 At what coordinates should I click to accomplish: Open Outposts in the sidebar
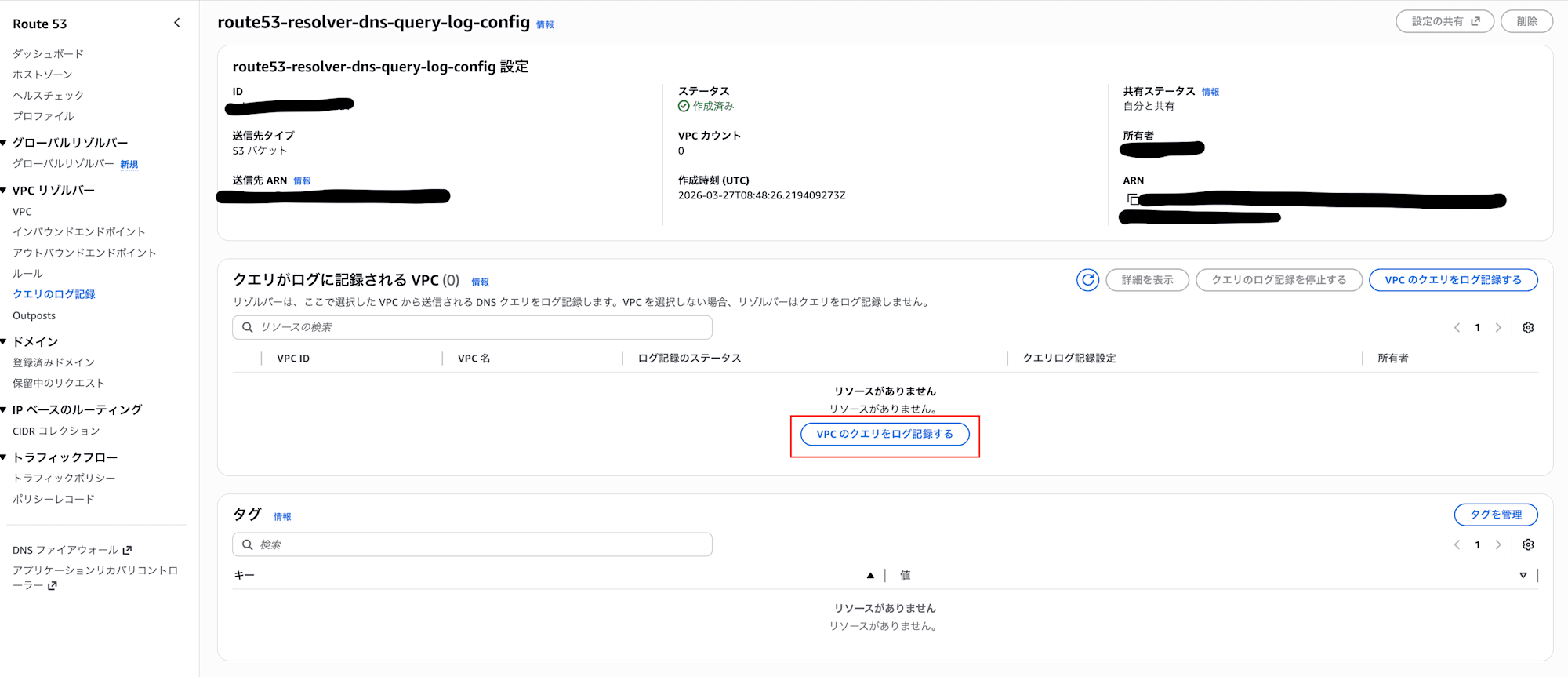34,315
